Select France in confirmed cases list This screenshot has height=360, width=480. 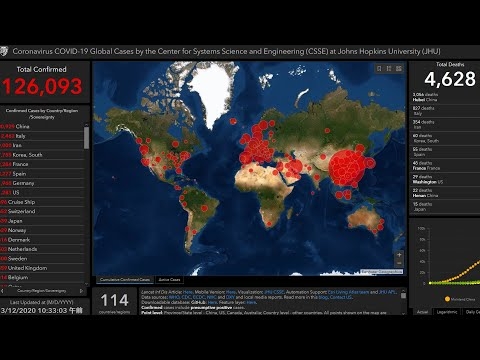(42, 164)
